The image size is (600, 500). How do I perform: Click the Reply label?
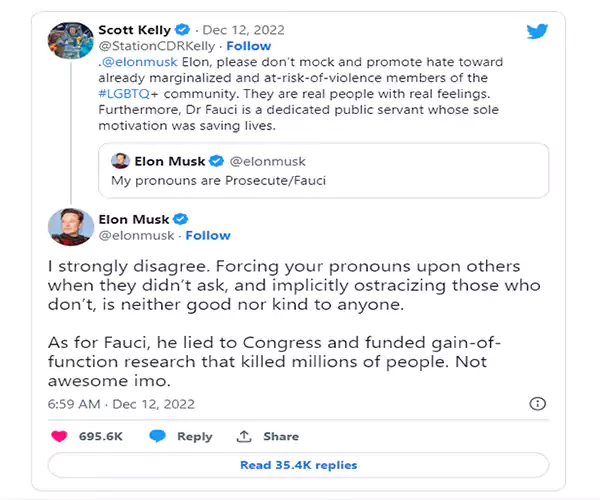point(194,436)
